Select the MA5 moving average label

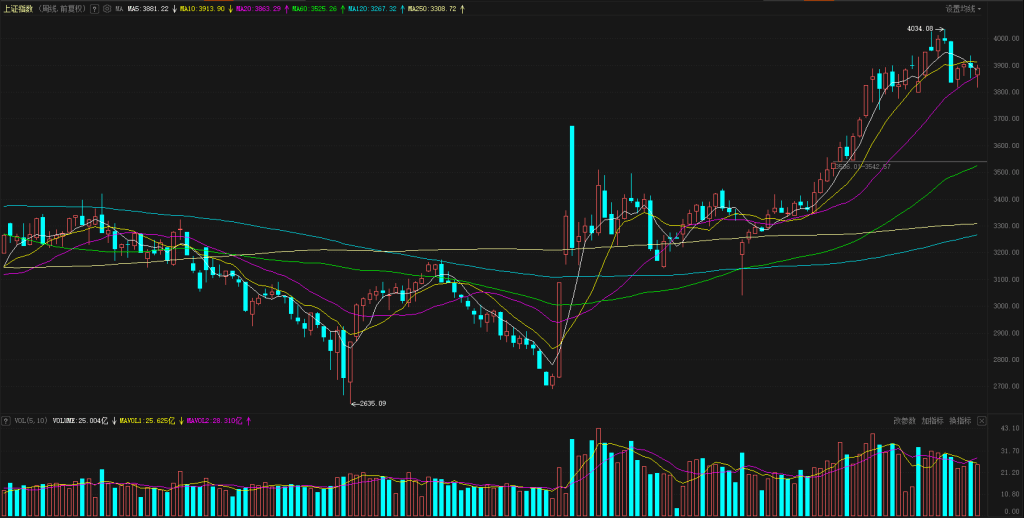pos(148,8)
